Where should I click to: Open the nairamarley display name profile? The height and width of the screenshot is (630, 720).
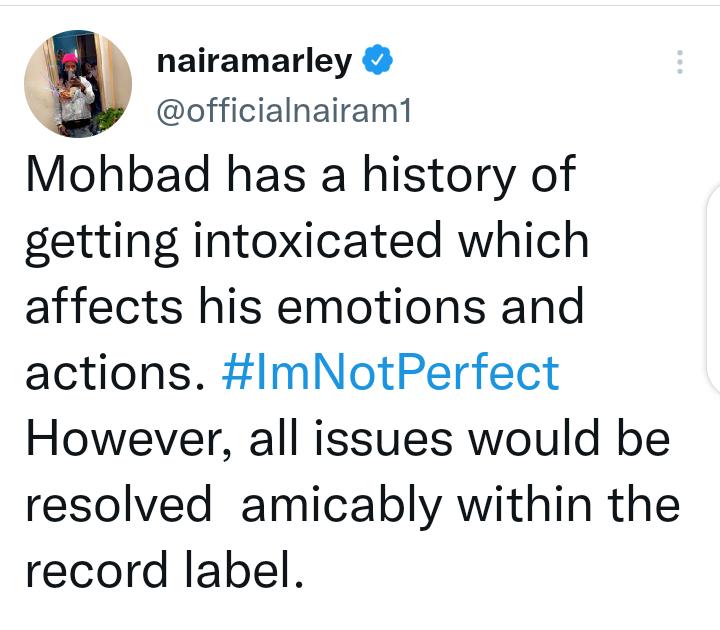[x=254, y=61]
